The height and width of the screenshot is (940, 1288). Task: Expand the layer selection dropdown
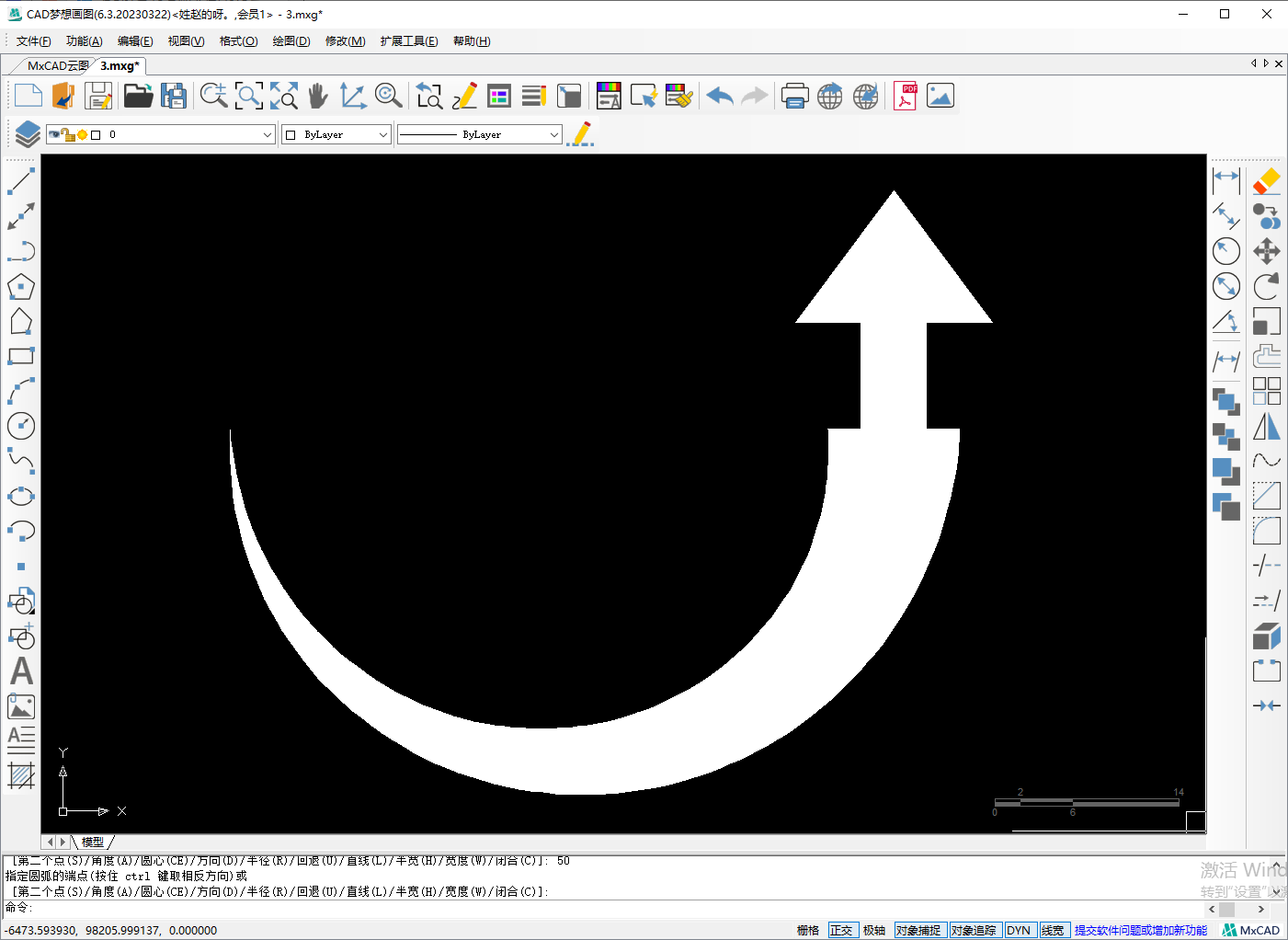267,134
